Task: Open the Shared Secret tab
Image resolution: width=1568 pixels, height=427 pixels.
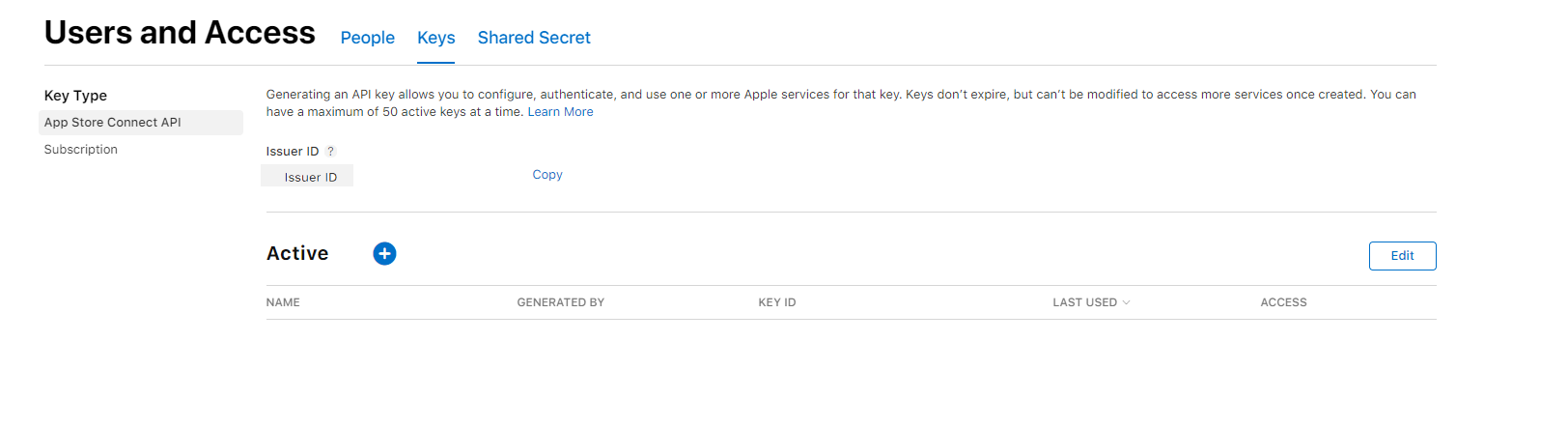Action: click(534, 38)
